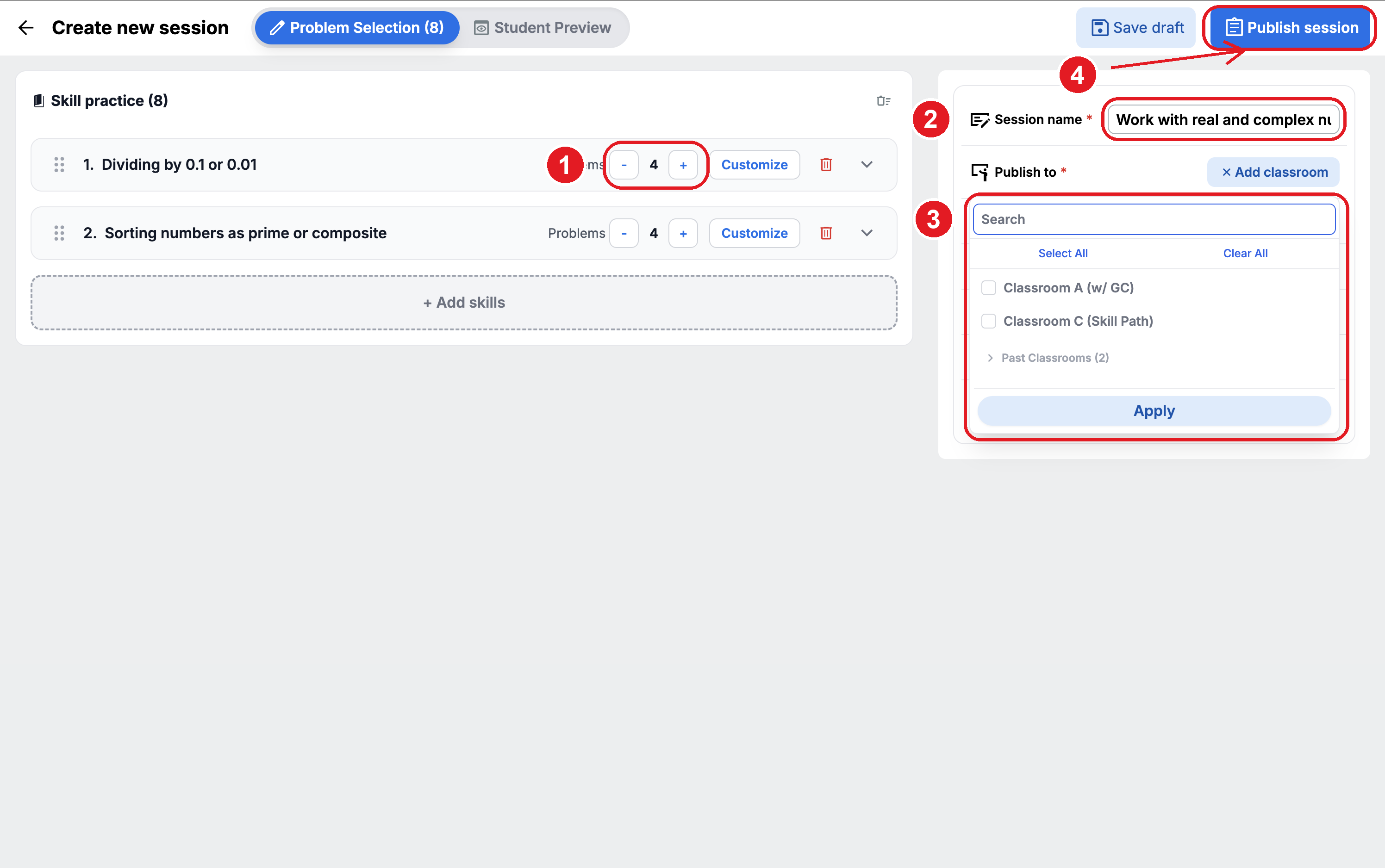Increase the problem count for Sorting numbers as prime or composite
1385x868 pixels.
[x=683, y=233]
